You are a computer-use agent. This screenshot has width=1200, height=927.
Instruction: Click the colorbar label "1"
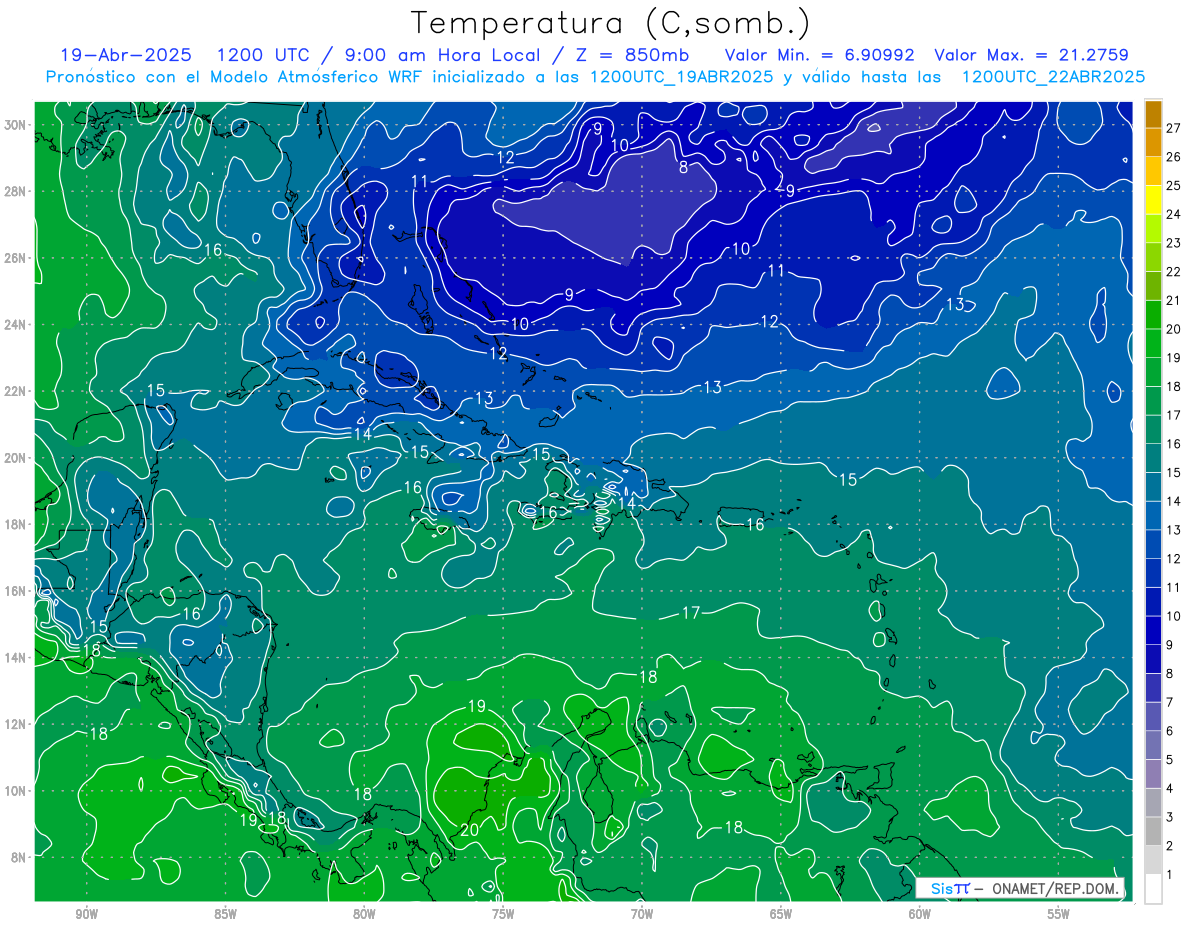tap(1170, 874)
